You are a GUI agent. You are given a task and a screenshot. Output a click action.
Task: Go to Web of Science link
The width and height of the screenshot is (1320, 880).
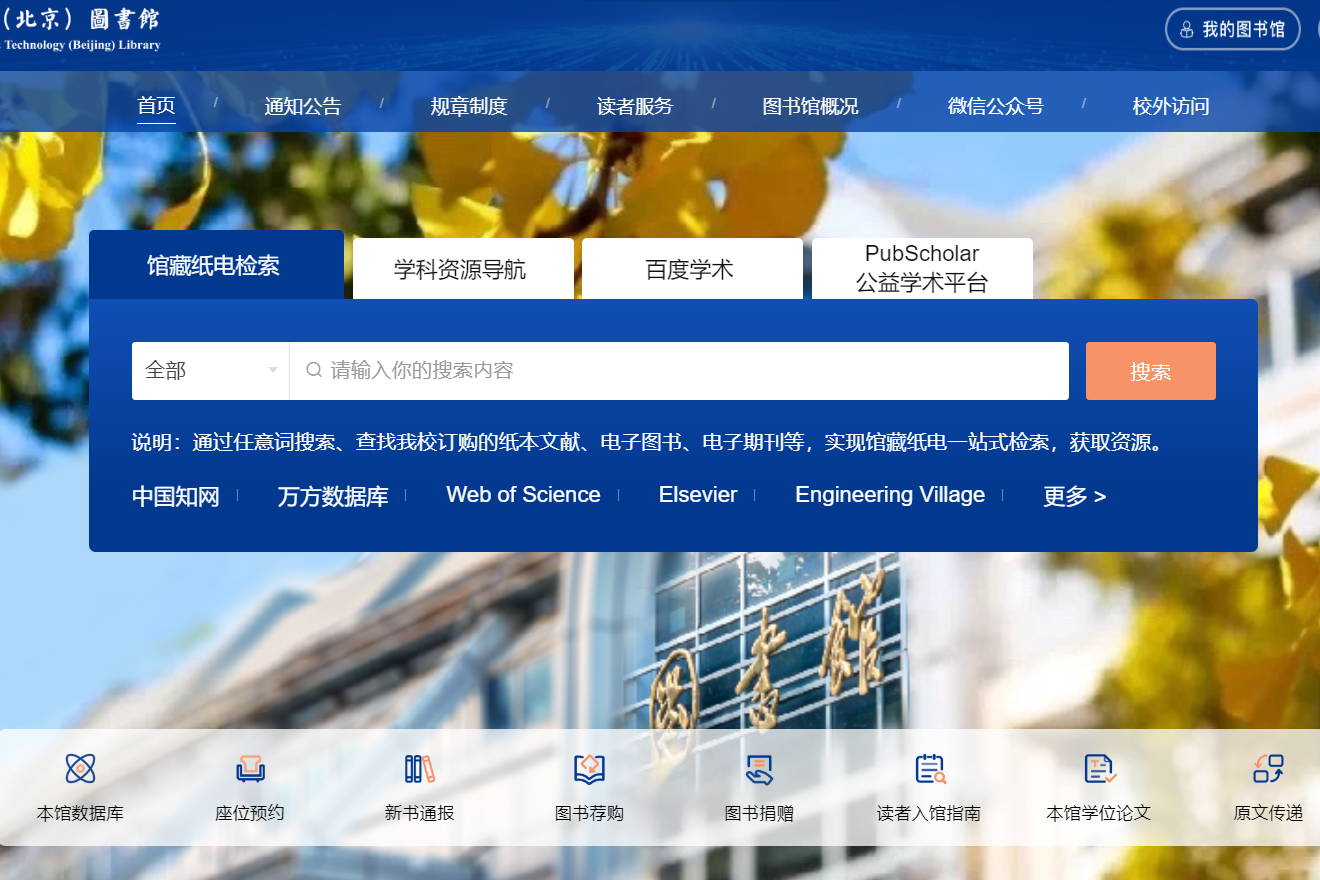click(523, 495)
